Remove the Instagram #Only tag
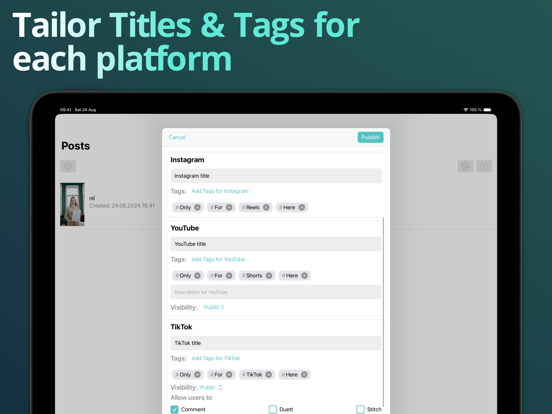The image size is (552, 414). point(197,207)
